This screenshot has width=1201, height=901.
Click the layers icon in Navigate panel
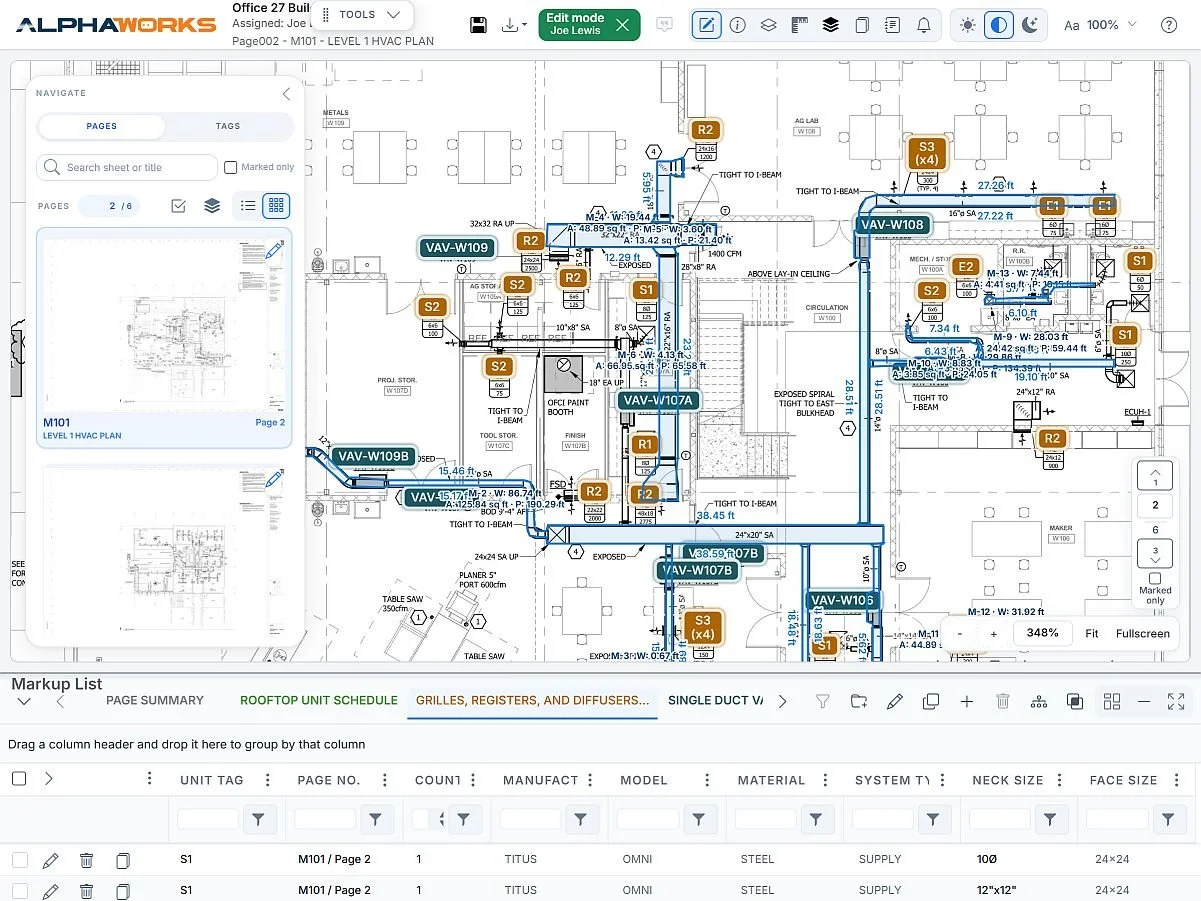(x=212, y=206)
